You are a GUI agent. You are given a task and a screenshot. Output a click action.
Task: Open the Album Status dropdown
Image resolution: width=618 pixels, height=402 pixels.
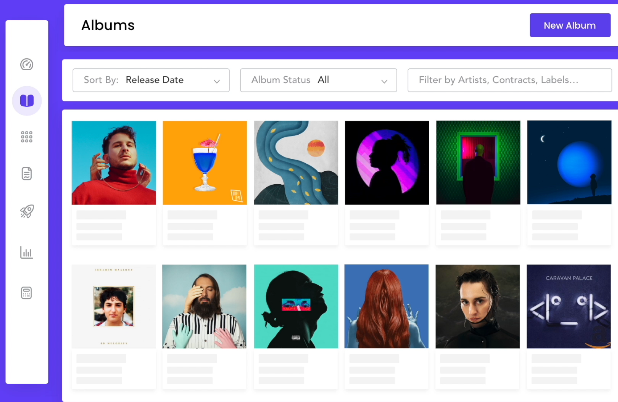click(318, 80)
